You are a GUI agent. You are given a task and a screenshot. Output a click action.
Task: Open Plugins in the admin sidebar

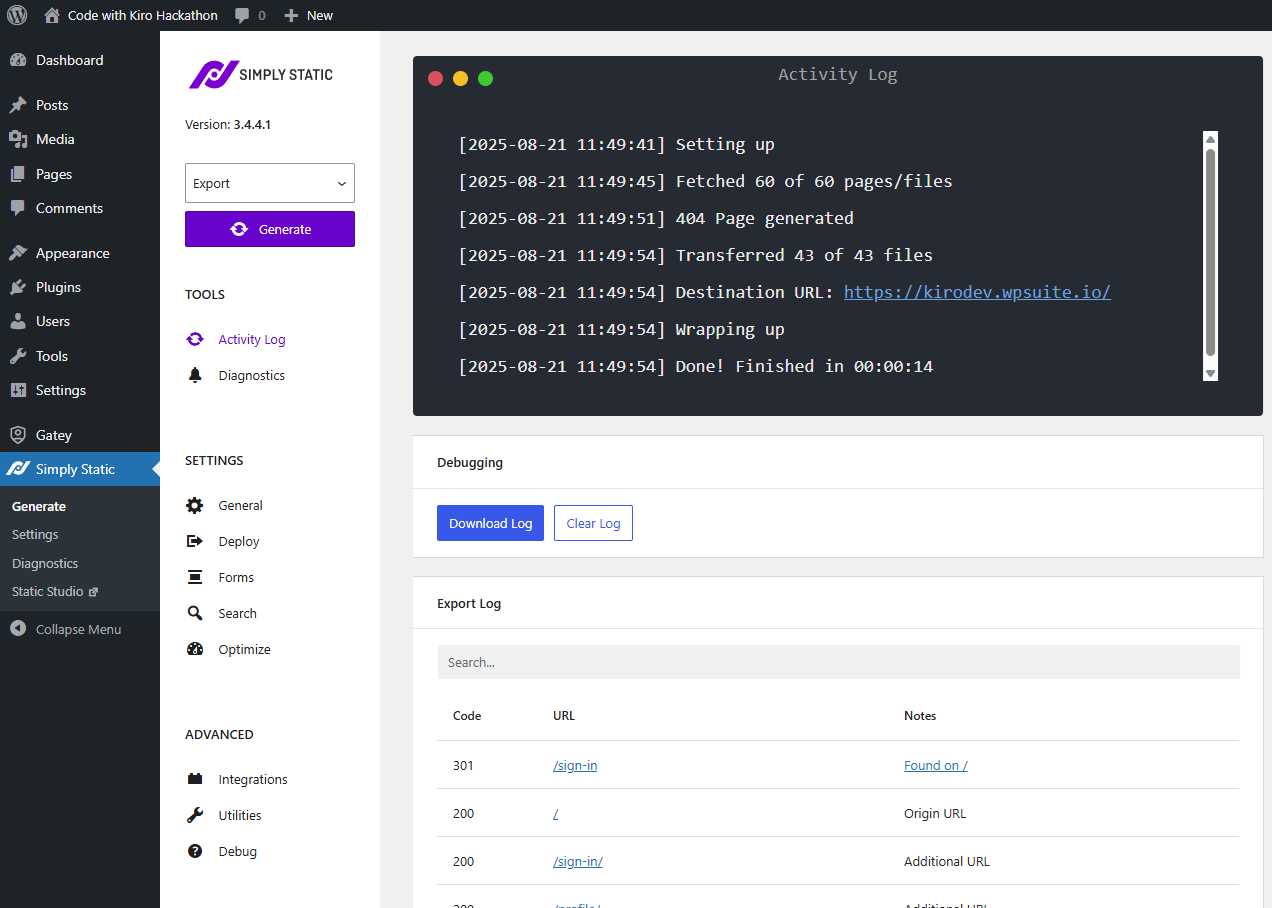tap(58, 287)
